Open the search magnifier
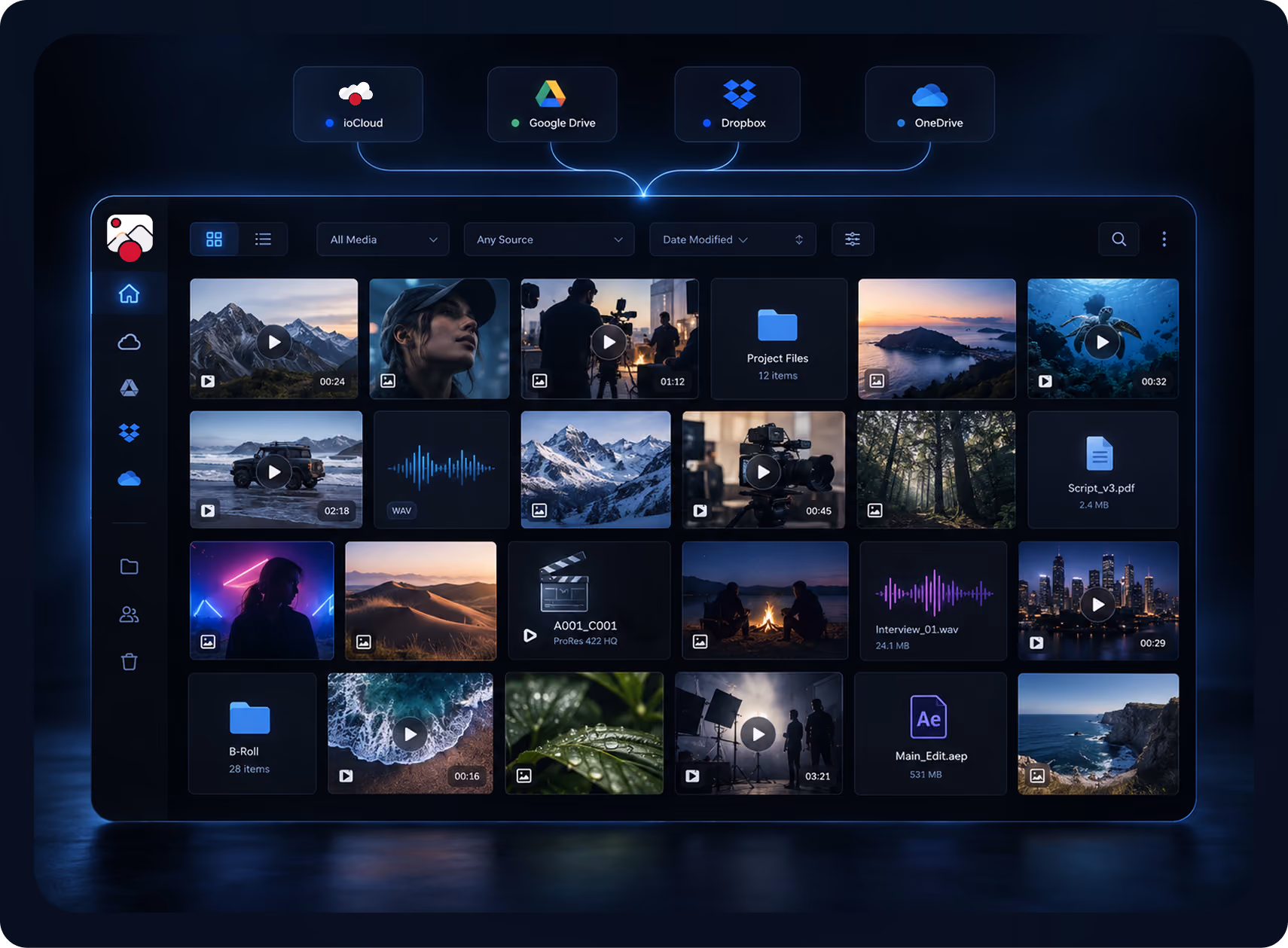 [1119, 239]
